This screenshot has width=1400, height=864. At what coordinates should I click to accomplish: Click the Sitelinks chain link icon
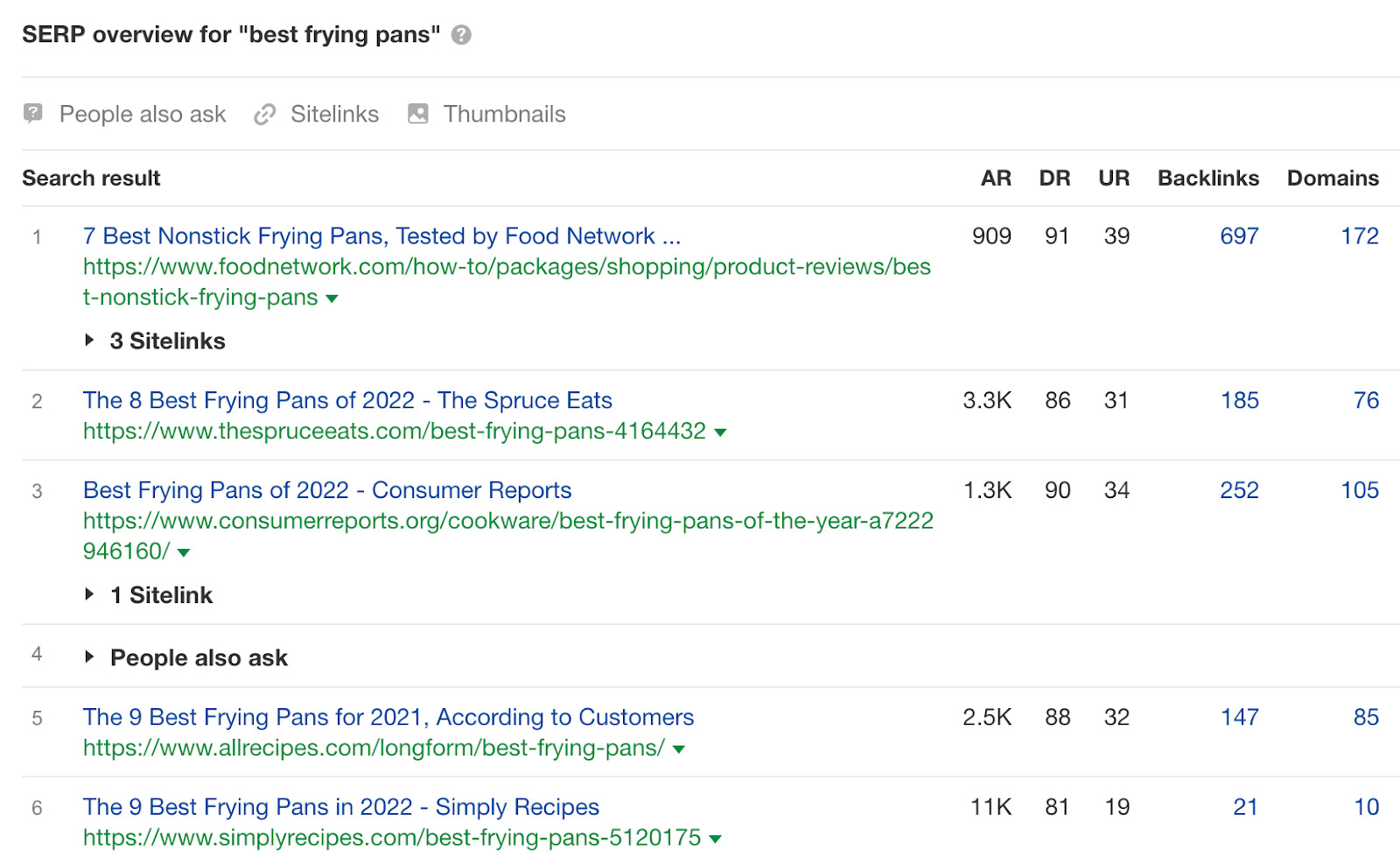(264, 115)
